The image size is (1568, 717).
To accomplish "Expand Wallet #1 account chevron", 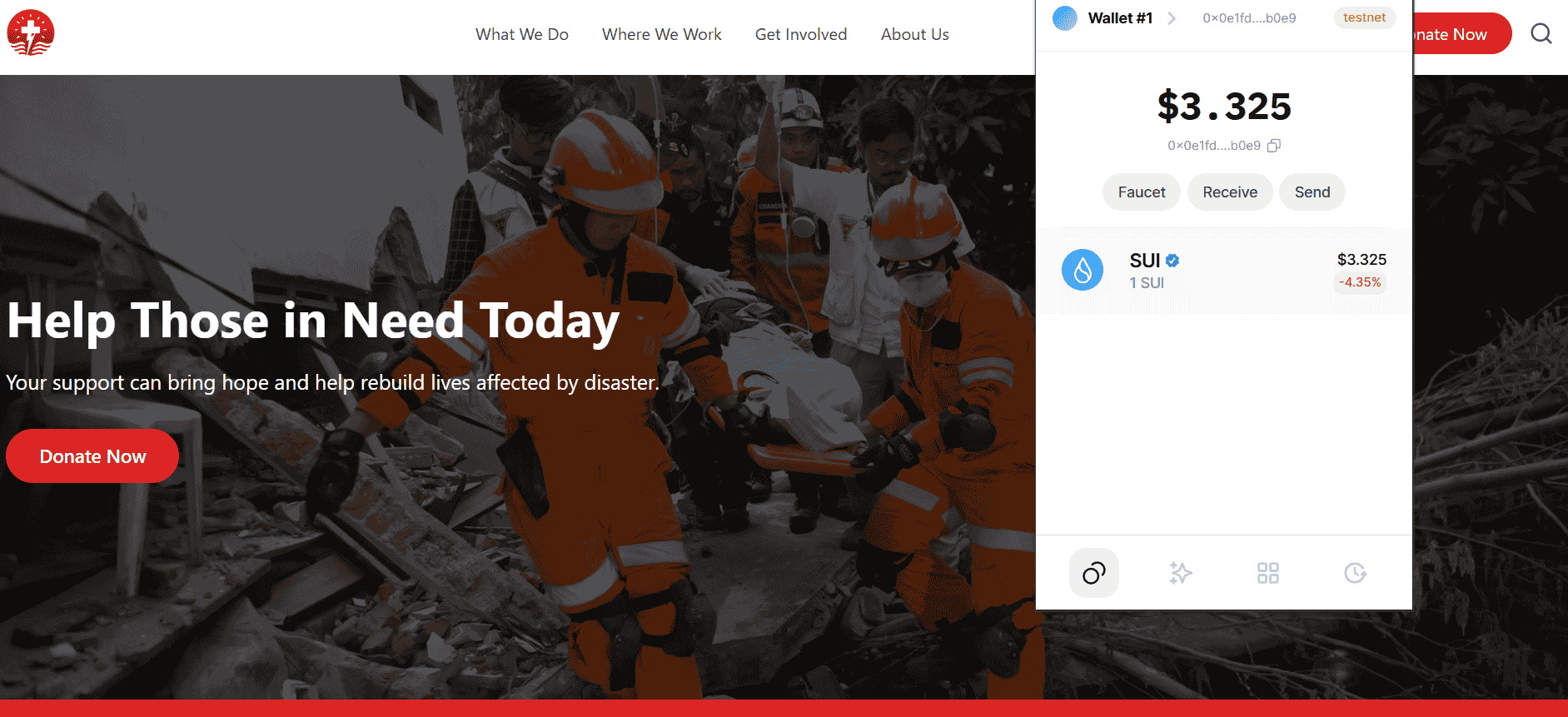I will pos(1172,18).
